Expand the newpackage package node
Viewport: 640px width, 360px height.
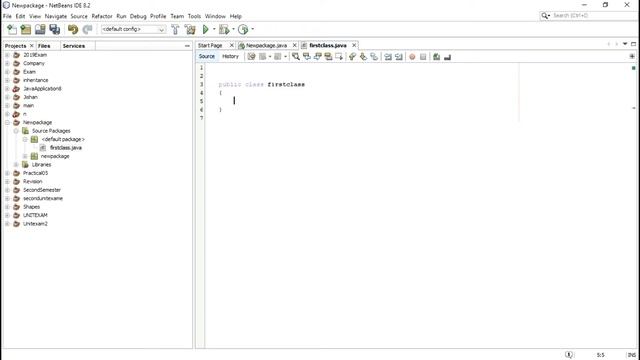coord(25,156)
